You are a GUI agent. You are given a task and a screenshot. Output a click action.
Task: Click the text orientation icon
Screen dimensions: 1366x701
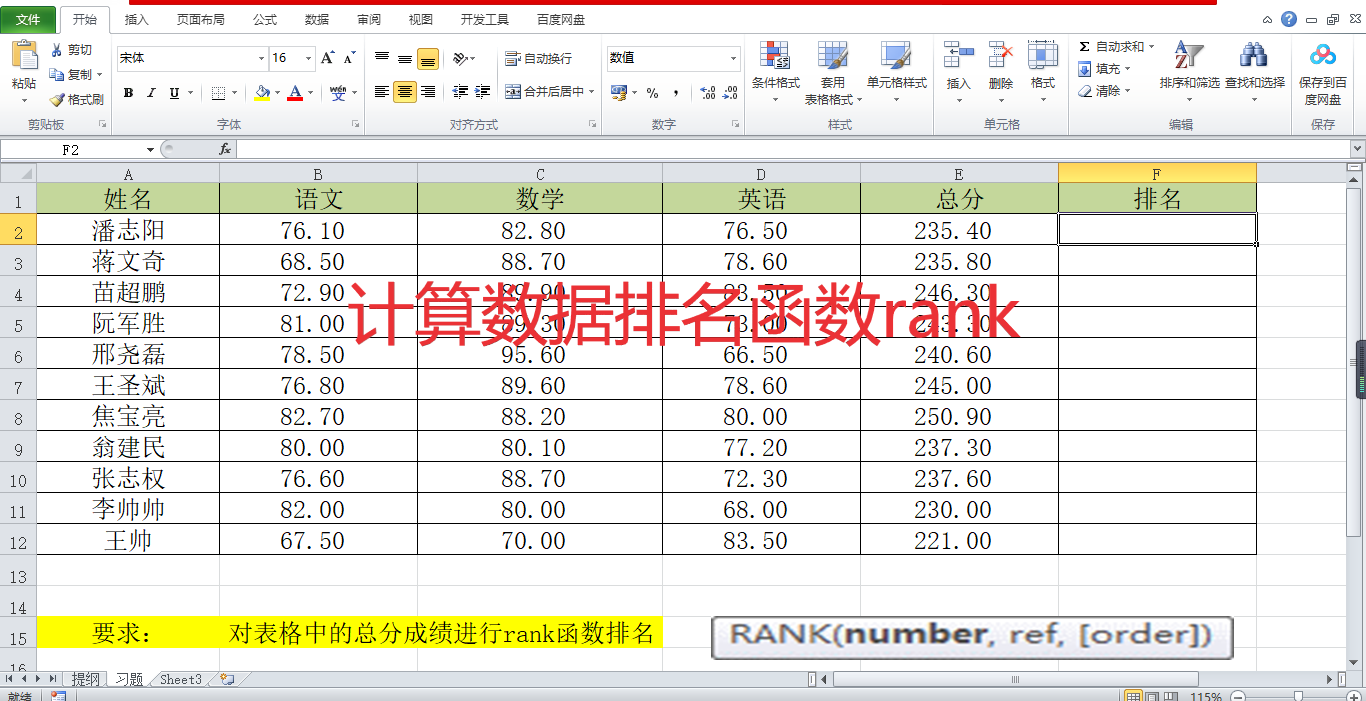pyautogui.click(x=459, y=59)
